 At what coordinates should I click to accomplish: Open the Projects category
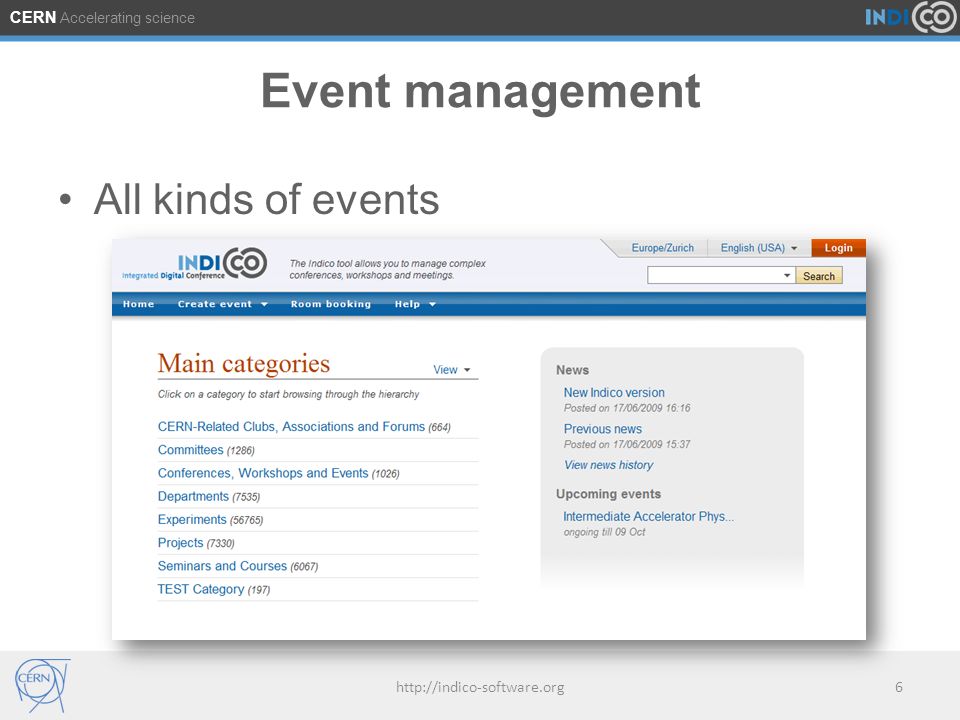tap(180, 543)
